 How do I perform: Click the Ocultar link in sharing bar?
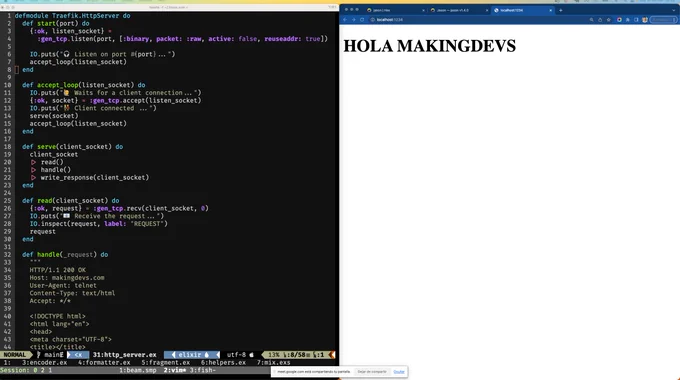[399, 372]
